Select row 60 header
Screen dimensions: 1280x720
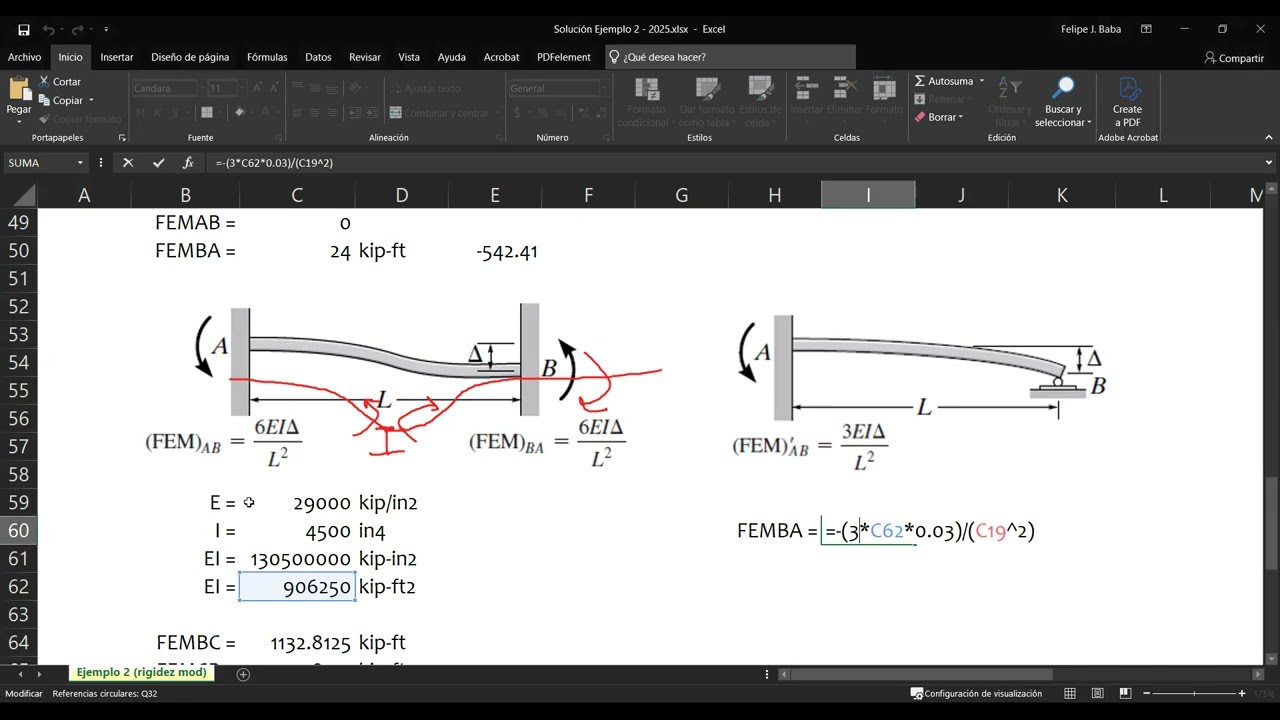click(19, 531)
